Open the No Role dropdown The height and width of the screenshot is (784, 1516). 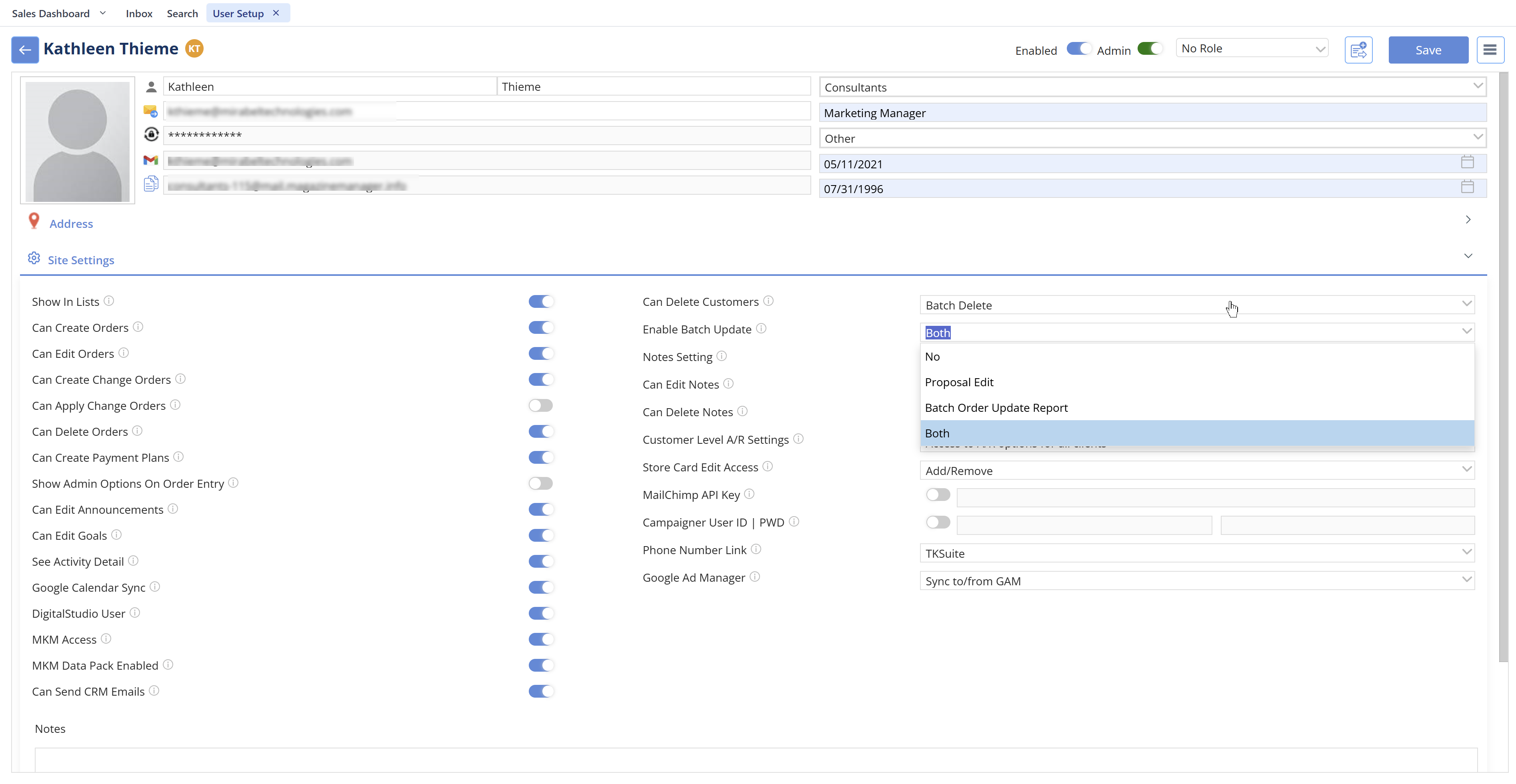click(1252, 49)
